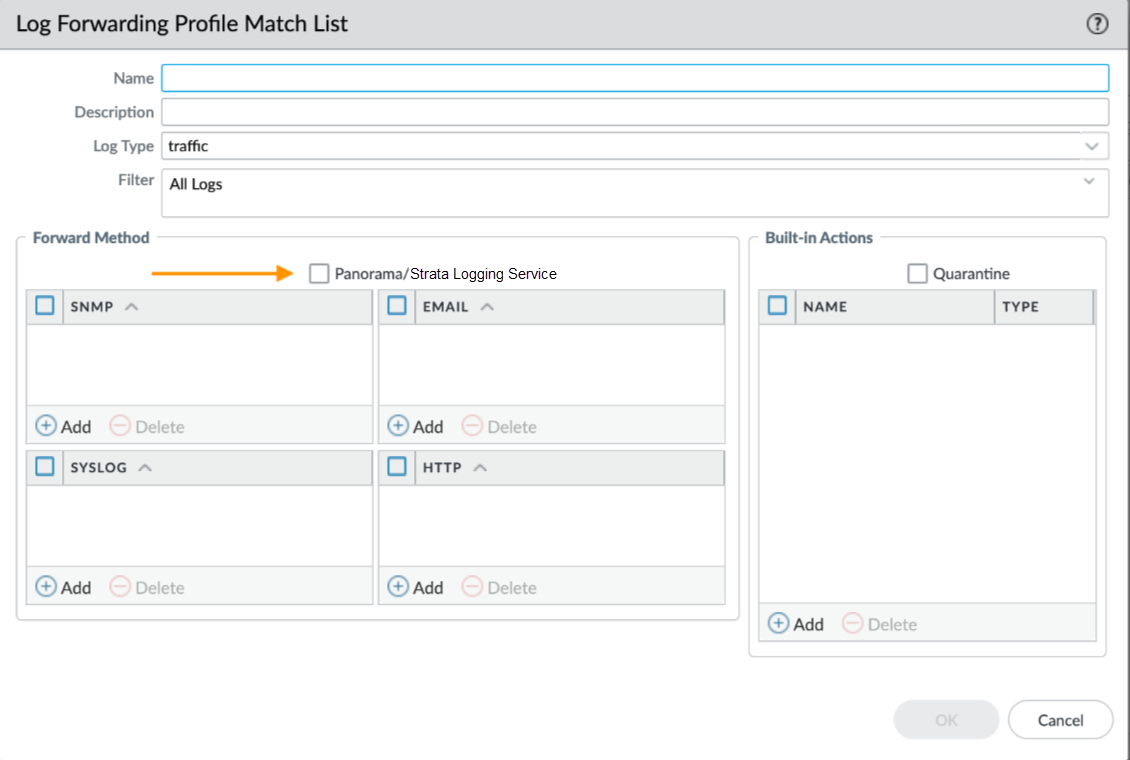Tick the Quarantine checkbox
Screen dimensions: 1130x760
click(x=917, y=273)
